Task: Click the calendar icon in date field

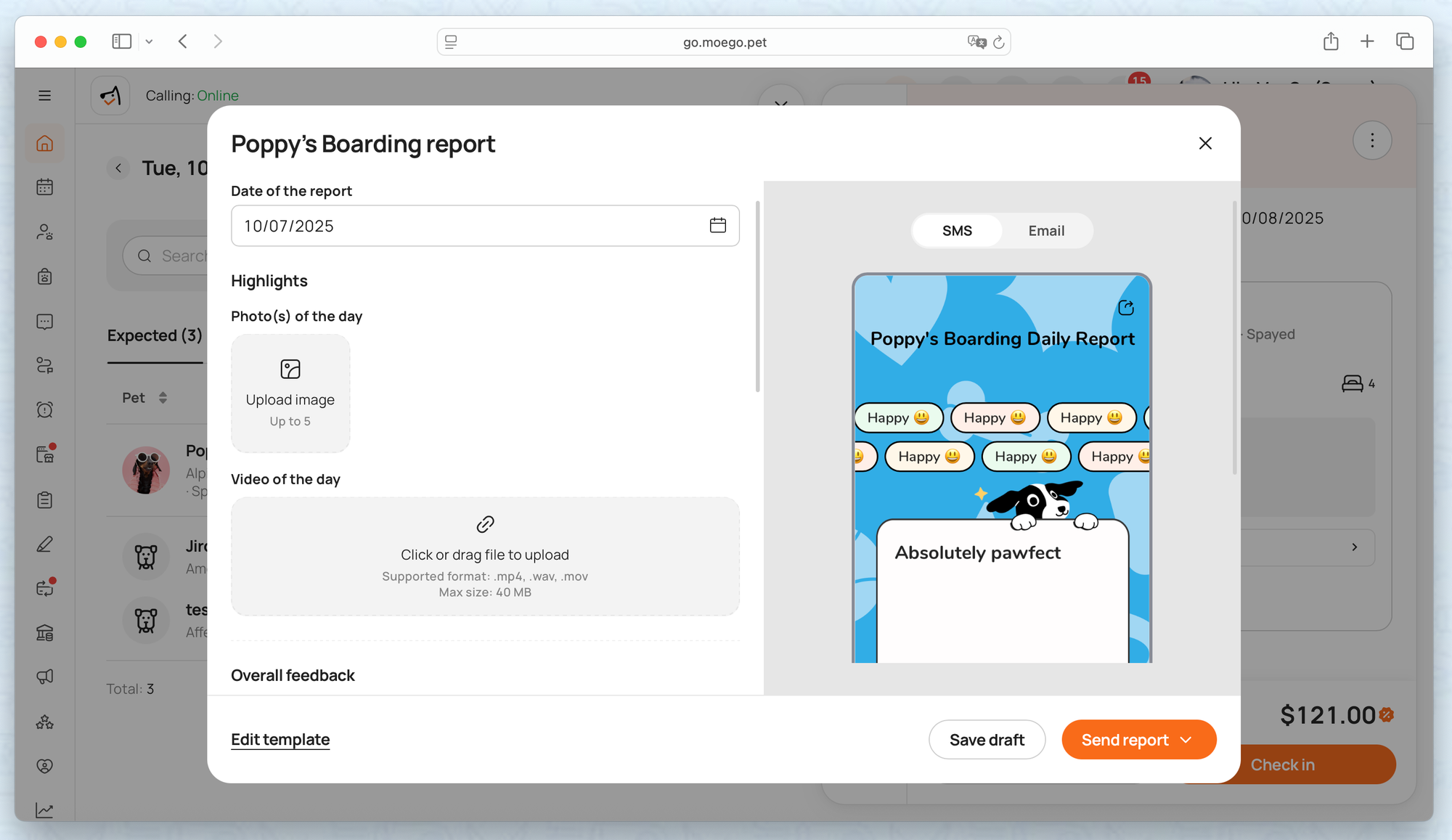Action: click(x=717, y=226)
